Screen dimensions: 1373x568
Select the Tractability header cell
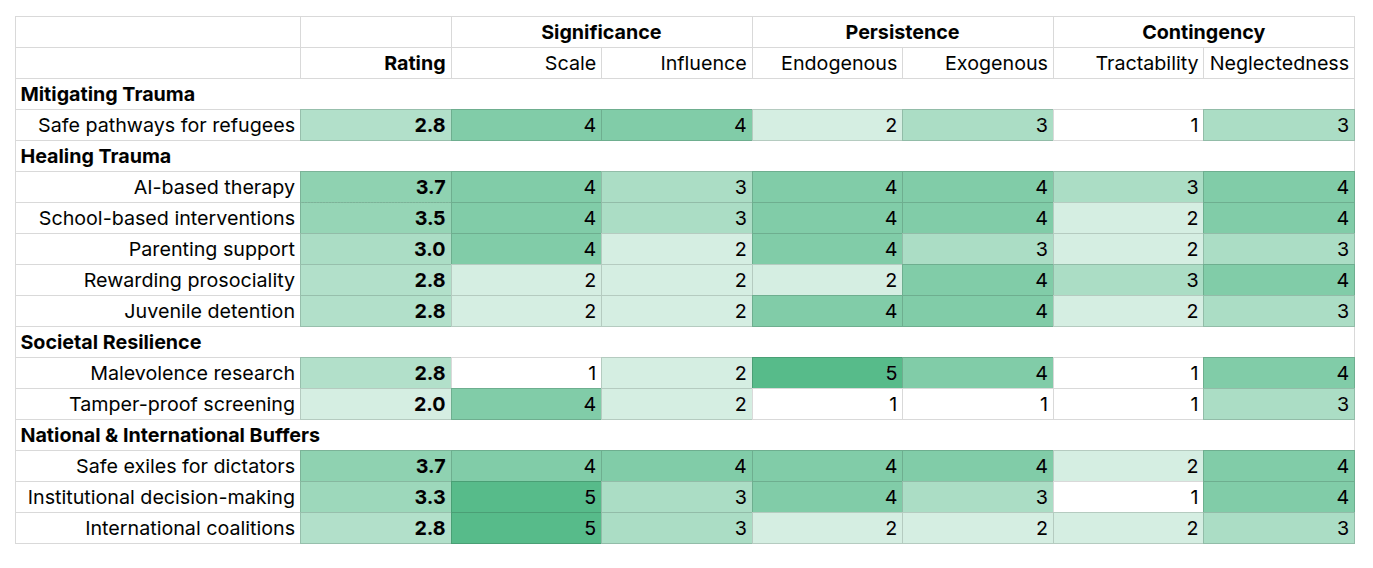1128,63
